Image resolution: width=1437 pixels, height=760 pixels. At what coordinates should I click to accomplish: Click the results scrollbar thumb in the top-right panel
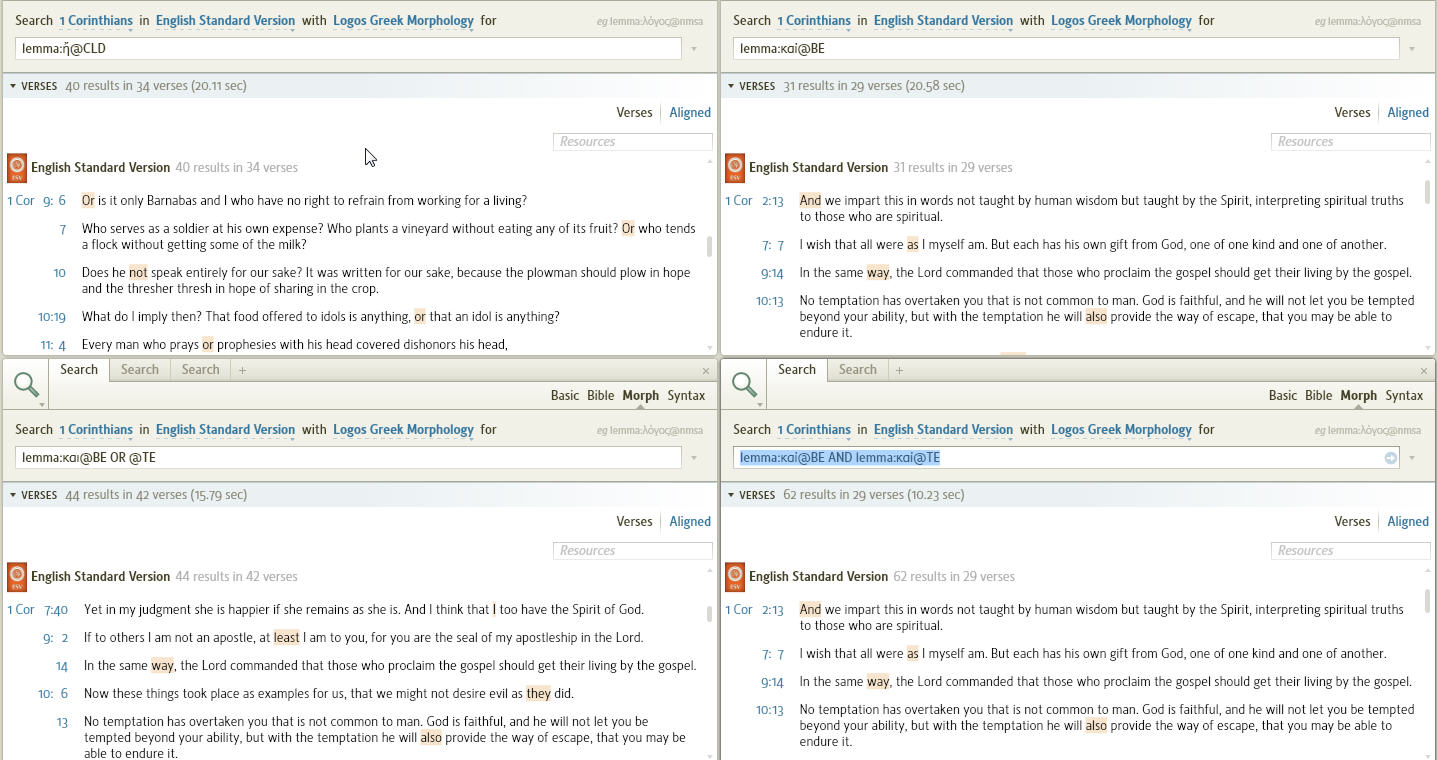pos(1428,191)
